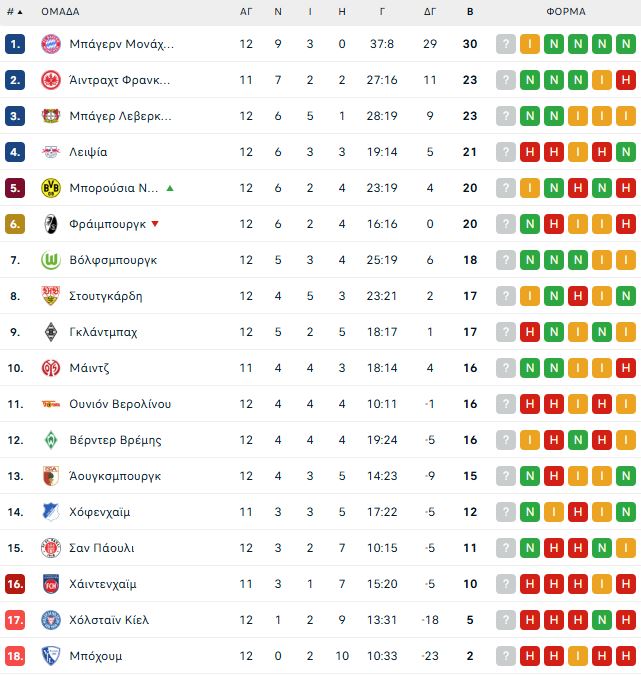The width and height of the screenshot is (641, 675).
Task: Open the Mainz red club logo
Action: pyautogui.click(x=51, y=368)
